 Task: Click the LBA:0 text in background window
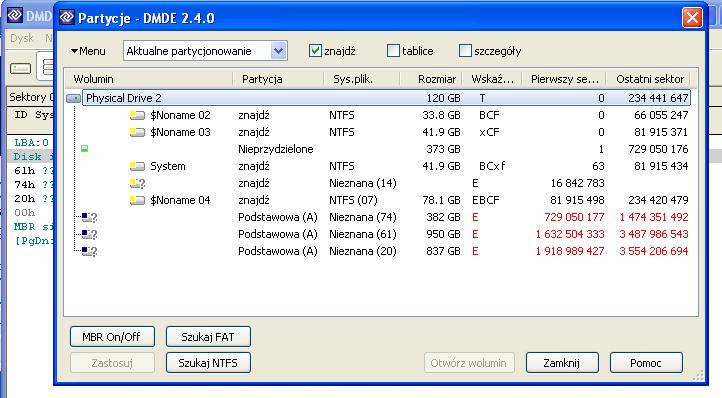31,143
